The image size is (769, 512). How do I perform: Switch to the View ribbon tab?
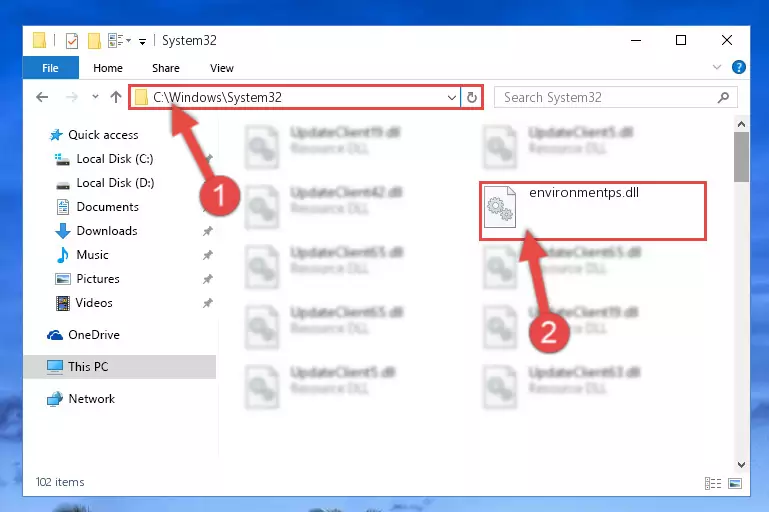(x=222, y=68)
